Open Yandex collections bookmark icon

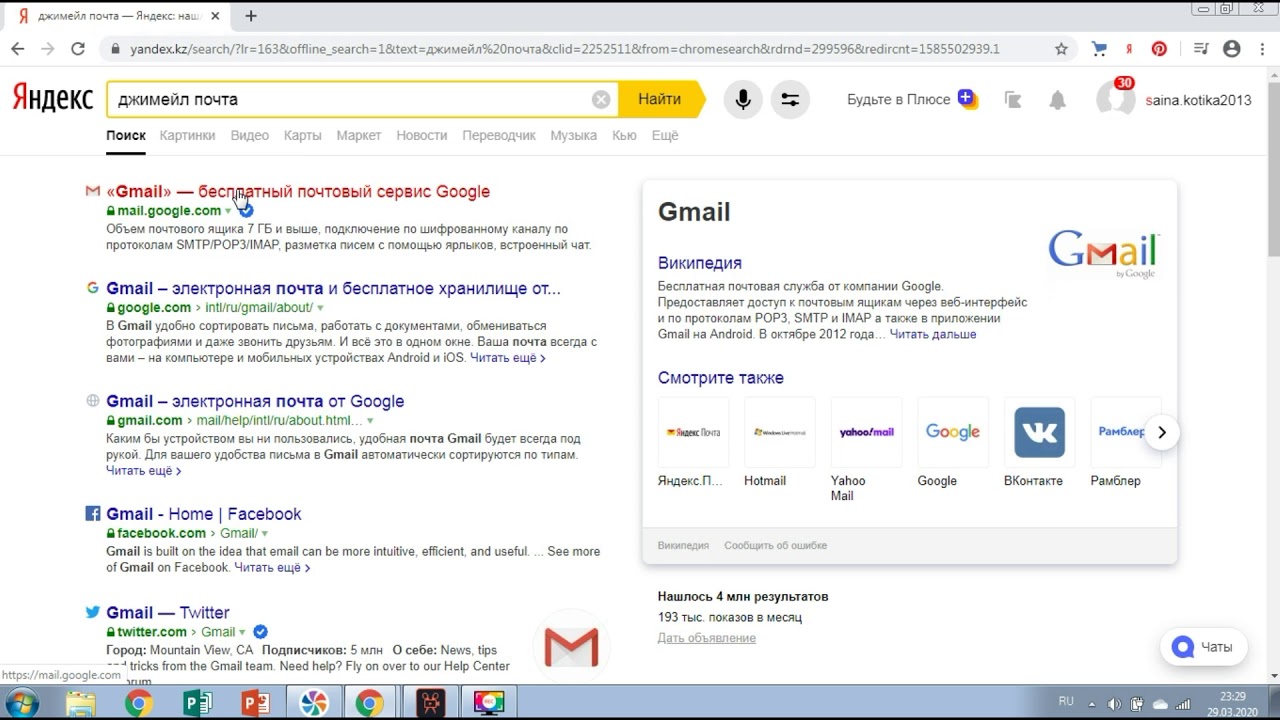click(1013, 99)
